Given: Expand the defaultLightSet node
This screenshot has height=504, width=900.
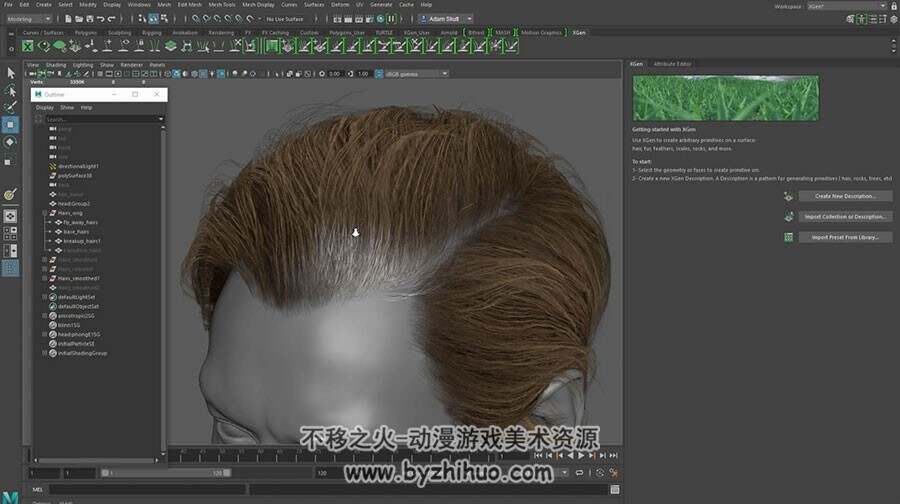Looking at the screenshot, I should 45,297.
